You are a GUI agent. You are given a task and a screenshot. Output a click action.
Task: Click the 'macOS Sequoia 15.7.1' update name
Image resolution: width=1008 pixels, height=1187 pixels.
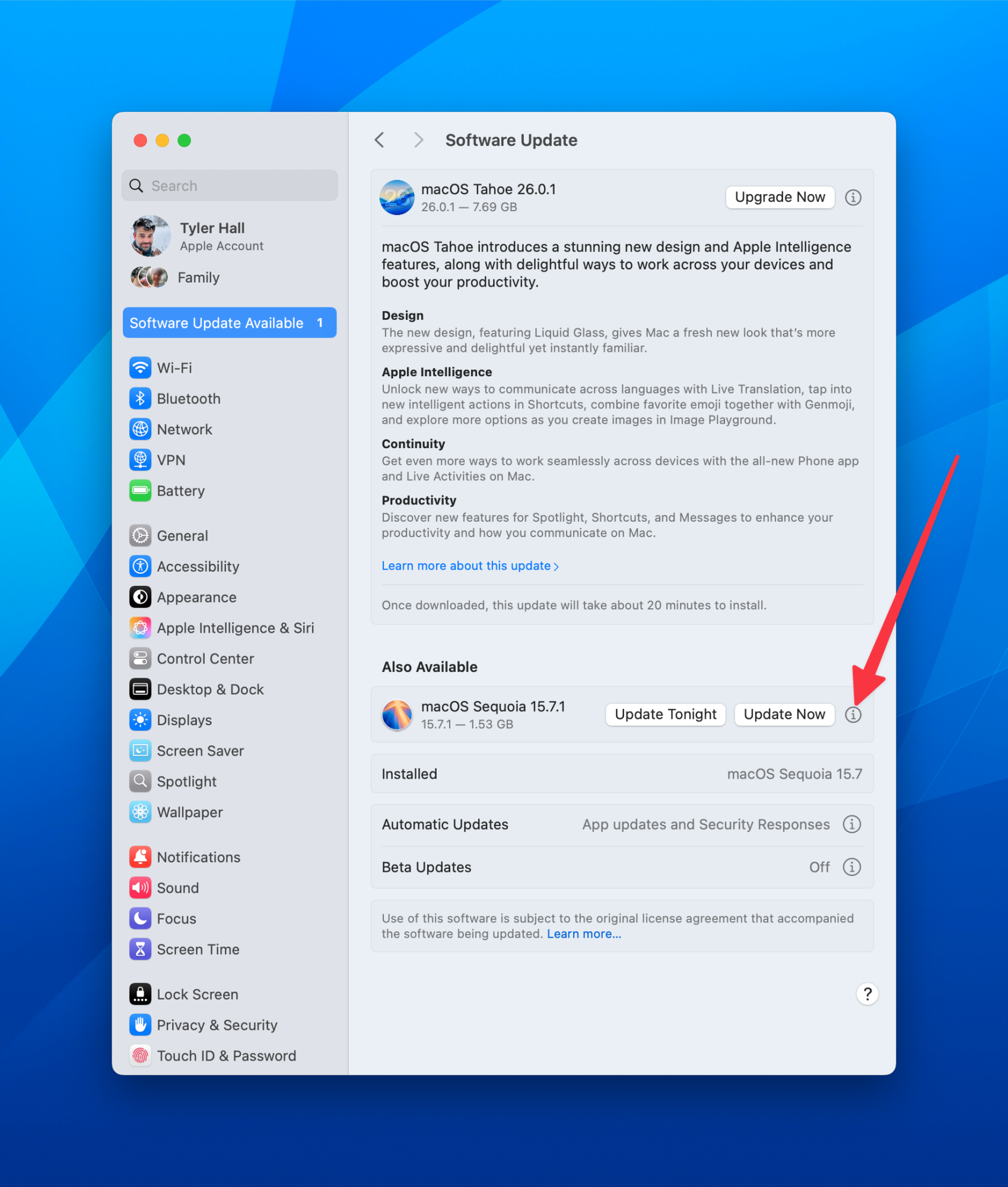coord(493,706)
